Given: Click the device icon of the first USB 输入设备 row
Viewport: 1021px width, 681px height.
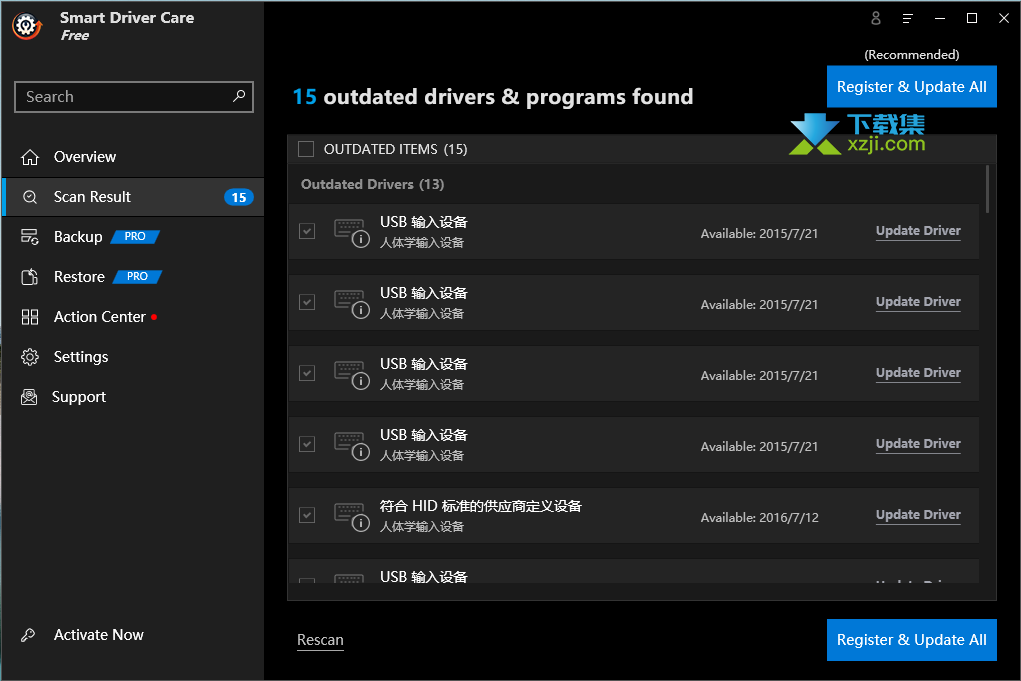Looking at the screenshot, I should pos(351,232).
